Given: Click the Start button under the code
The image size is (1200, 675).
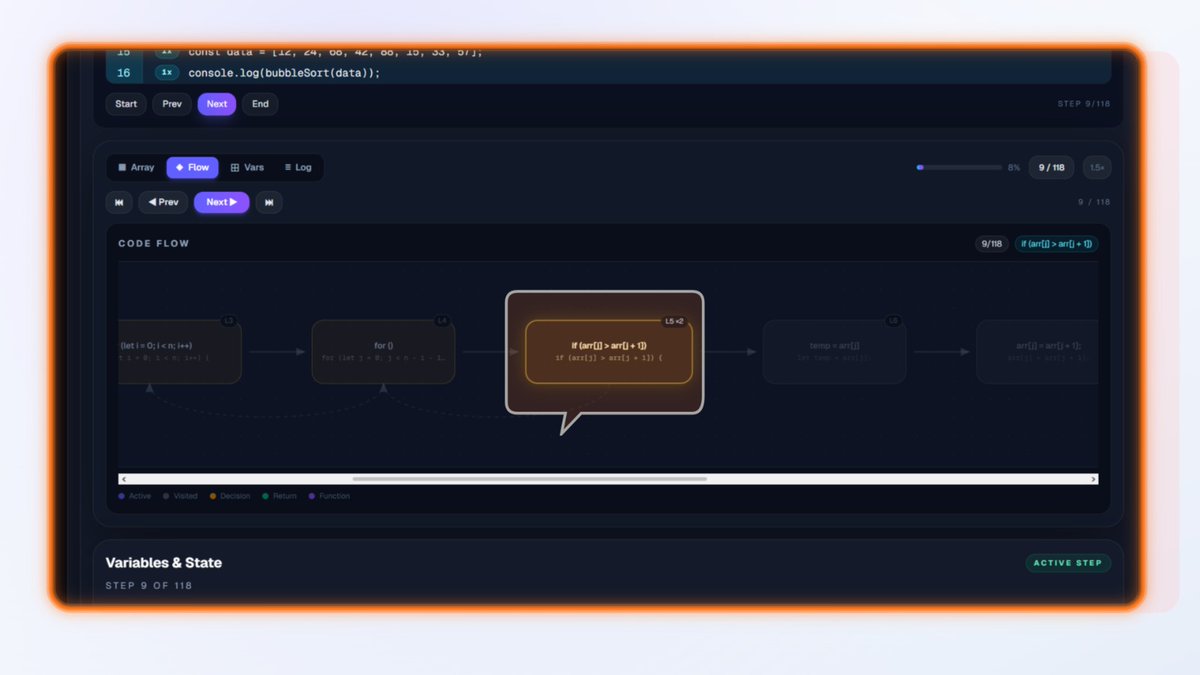Looking at the screenshot, I should pos(126,104).
